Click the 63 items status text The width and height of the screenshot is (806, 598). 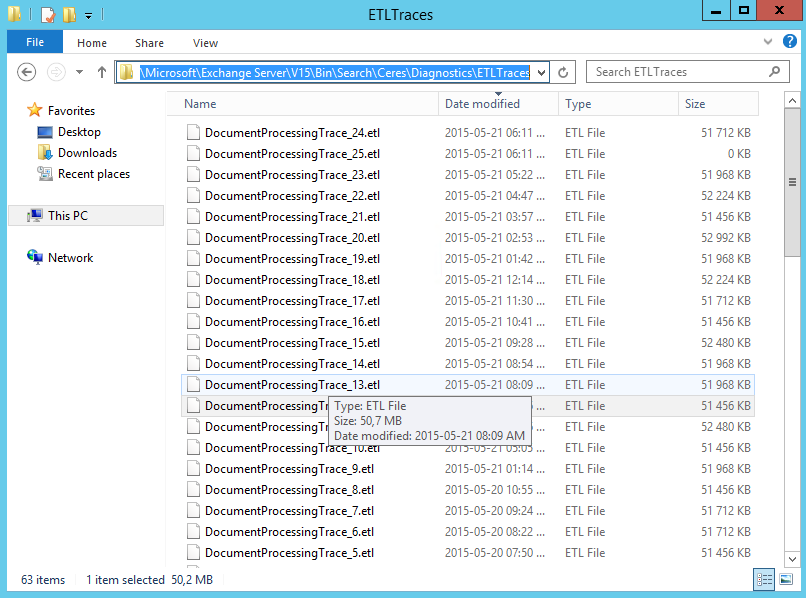pyautogui.click(x=43, y=580)
